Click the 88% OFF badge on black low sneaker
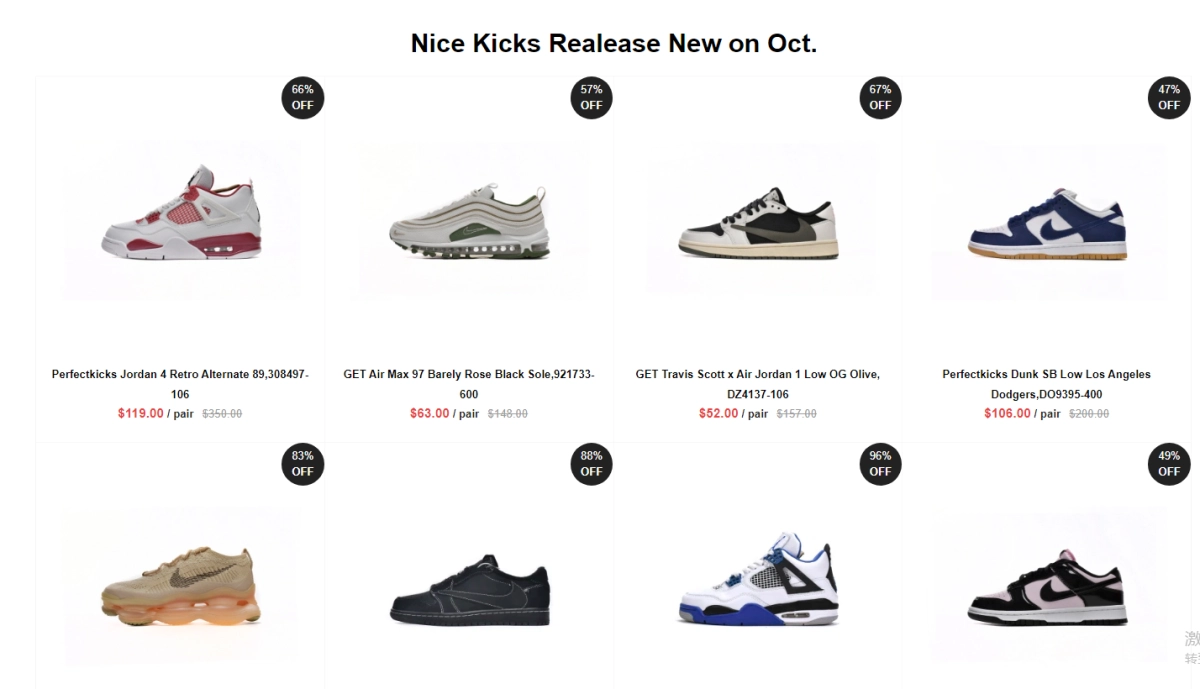Viewport: 1200px width, 689px height. (591, 464)
